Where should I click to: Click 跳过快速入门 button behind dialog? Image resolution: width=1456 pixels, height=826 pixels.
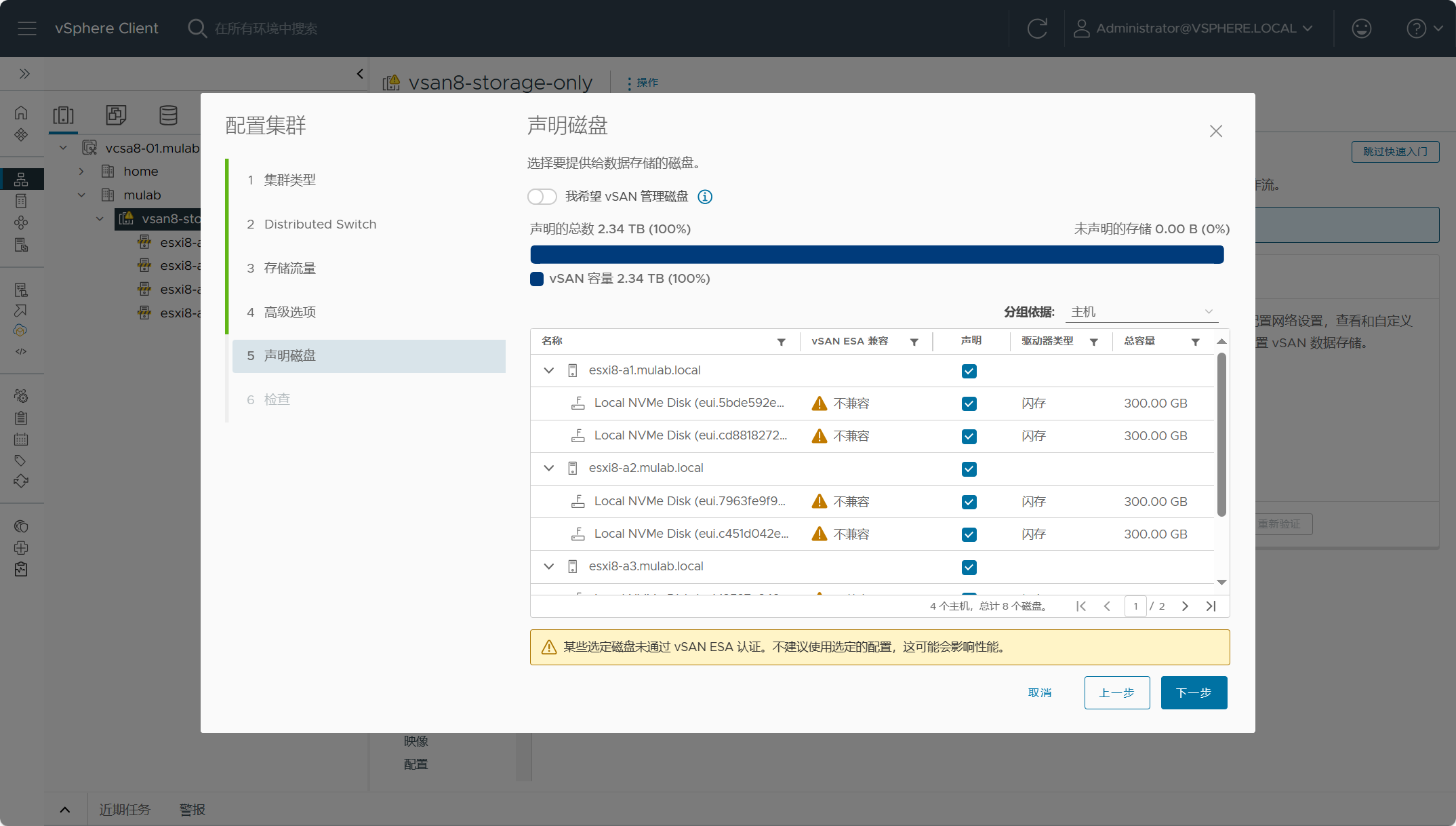point(1396,152)
